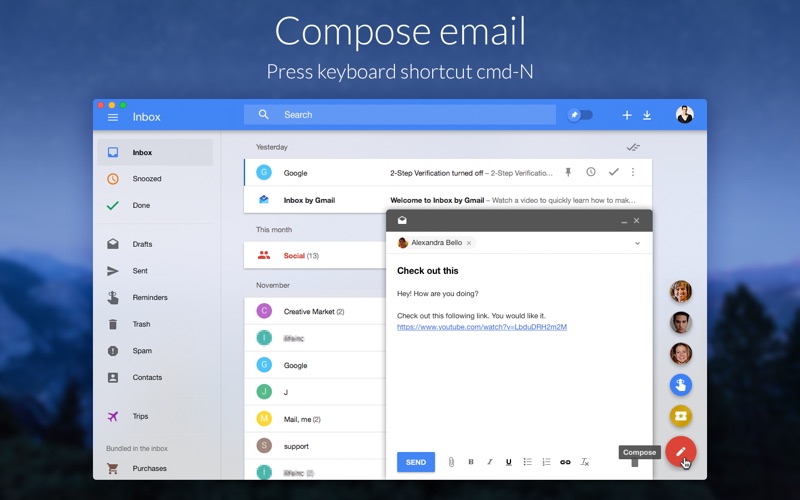This screenshot has width=800, height=500.
Task: Toggle bold formatting
Action: pos(470,462)
